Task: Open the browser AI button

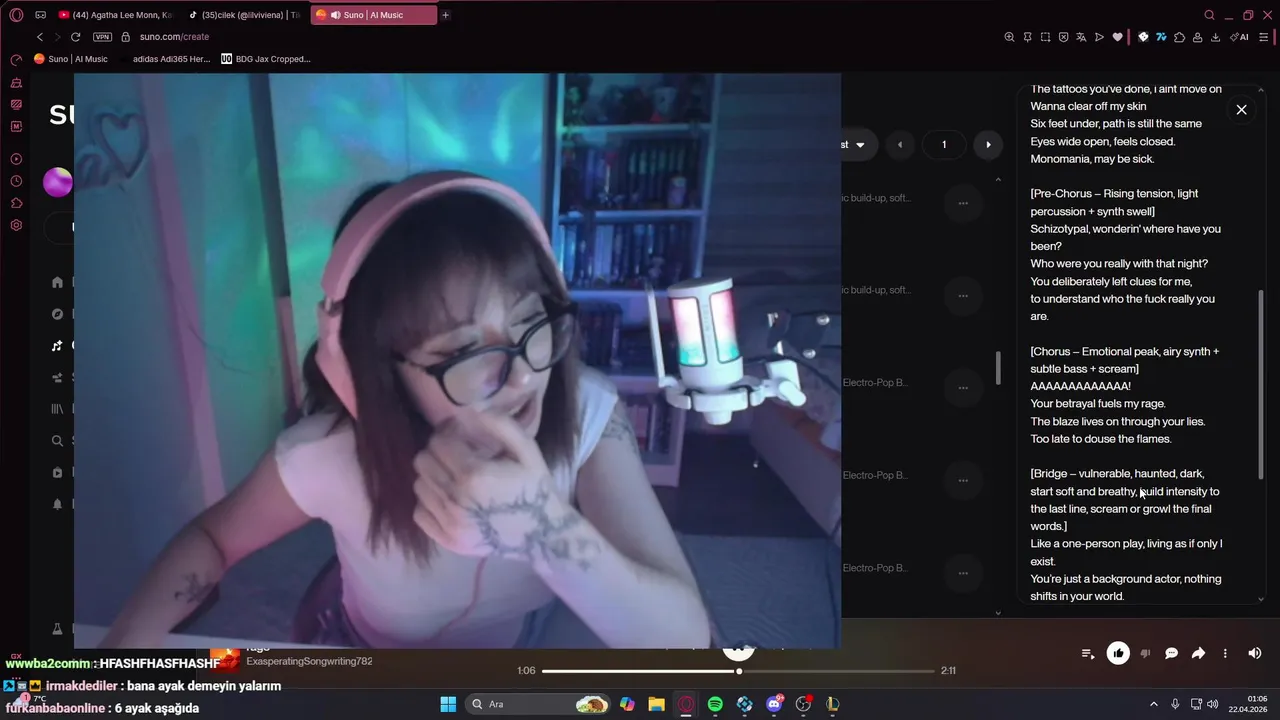Action: pyautogui.click(x=1240, y=37)
